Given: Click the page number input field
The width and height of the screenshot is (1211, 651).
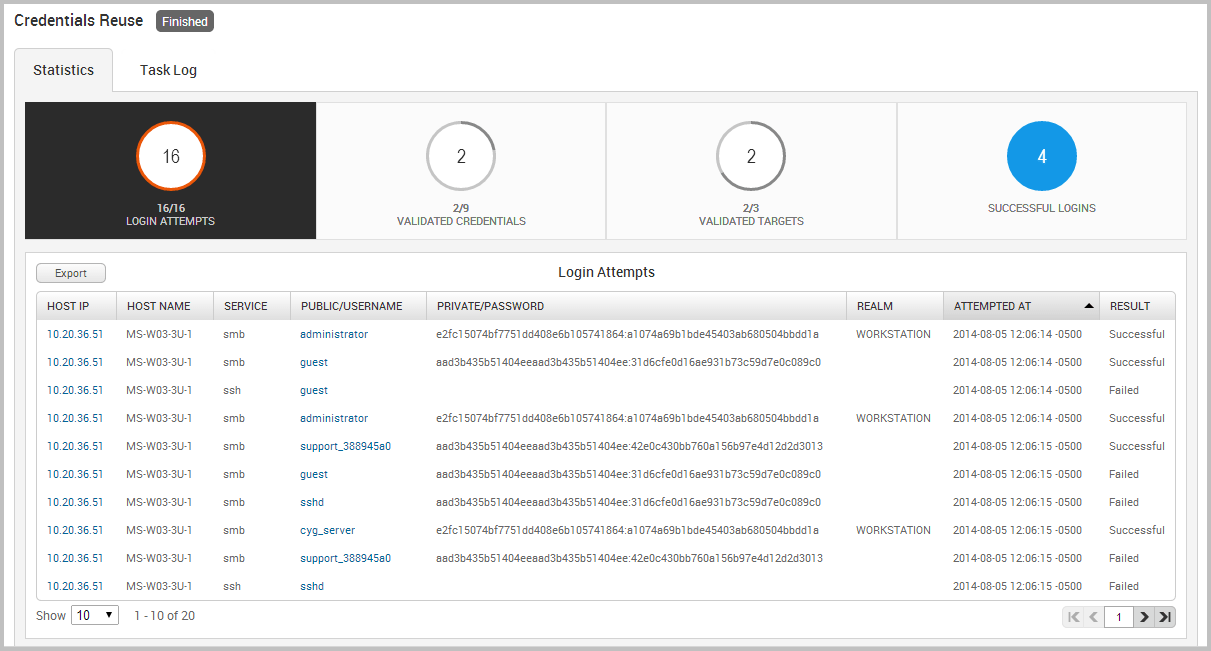Looking at the screenshot, I should point(1119,617).
